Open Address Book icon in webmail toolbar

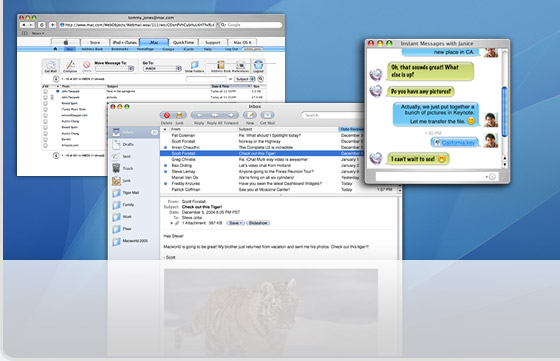coord(221,66)
